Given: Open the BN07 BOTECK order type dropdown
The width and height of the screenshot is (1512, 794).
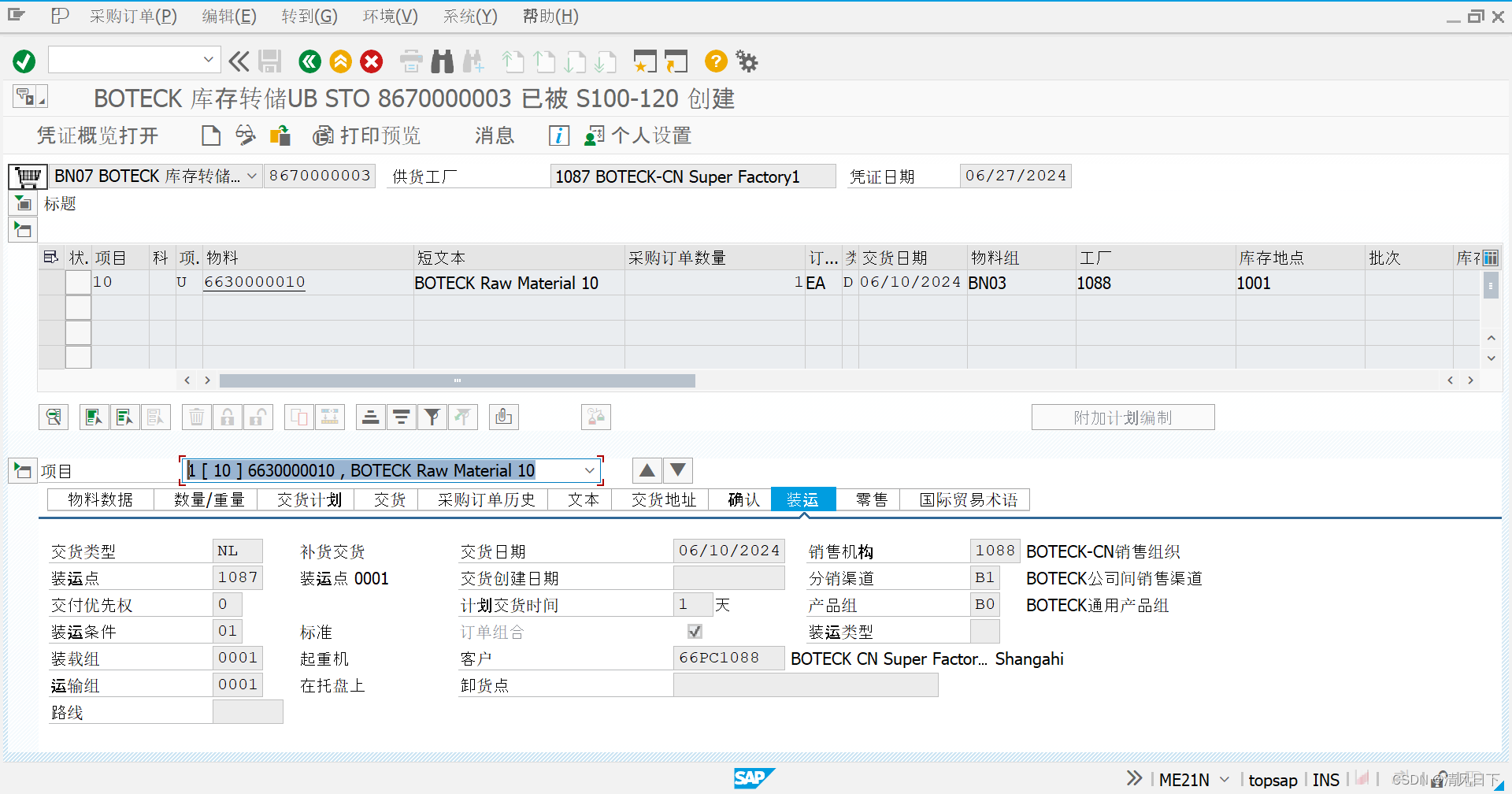Looking at the screenshot, I should pos(252,176).
